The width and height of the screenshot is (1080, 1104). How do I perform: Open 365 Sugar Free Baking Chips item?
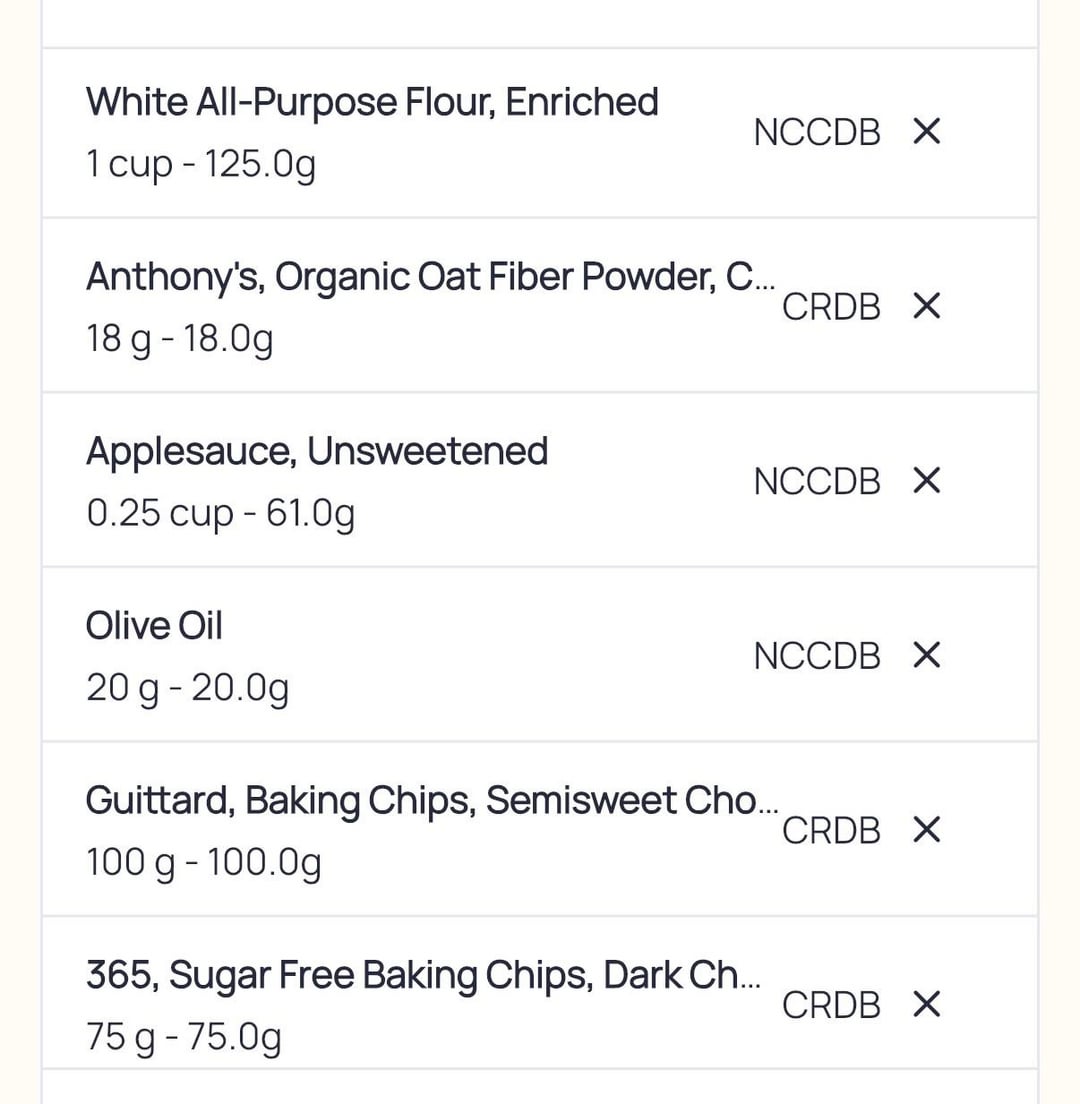[x=423, y=975]
